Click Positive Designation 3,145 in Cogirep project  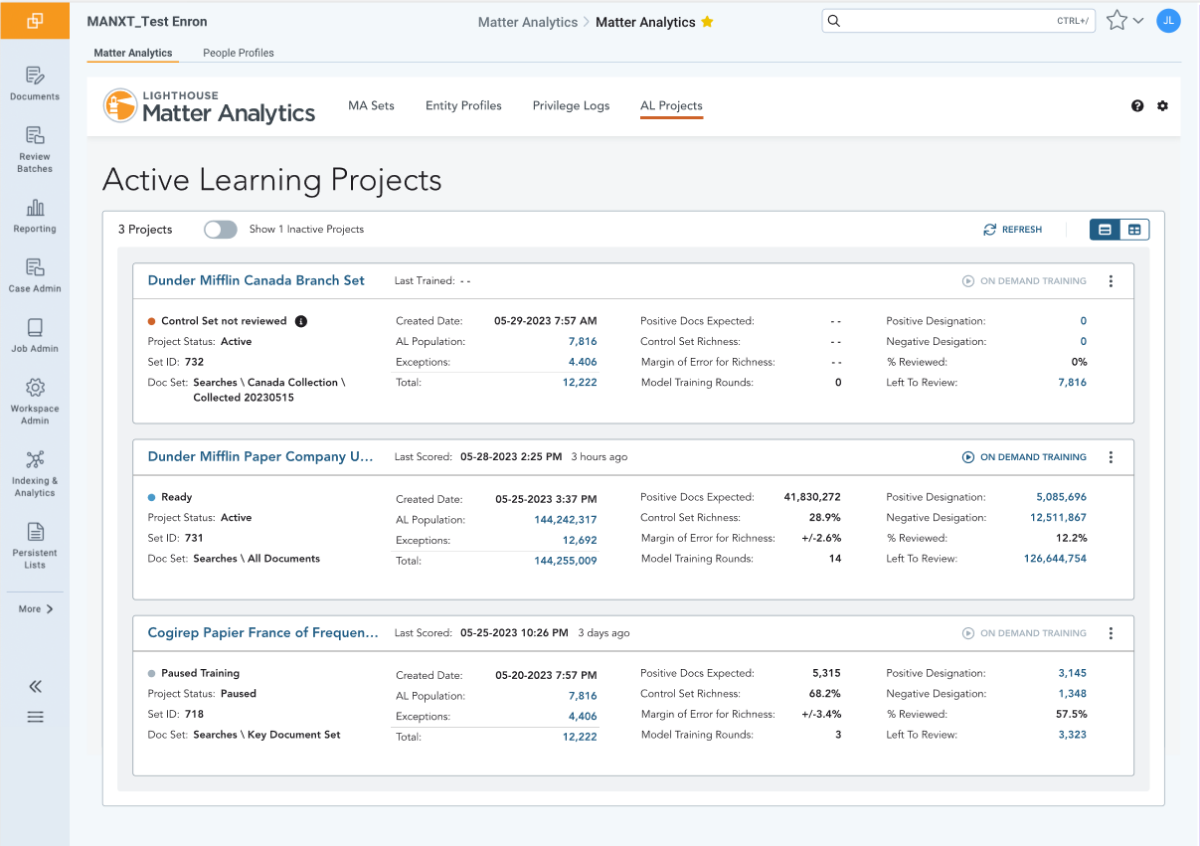[1073, 673]
